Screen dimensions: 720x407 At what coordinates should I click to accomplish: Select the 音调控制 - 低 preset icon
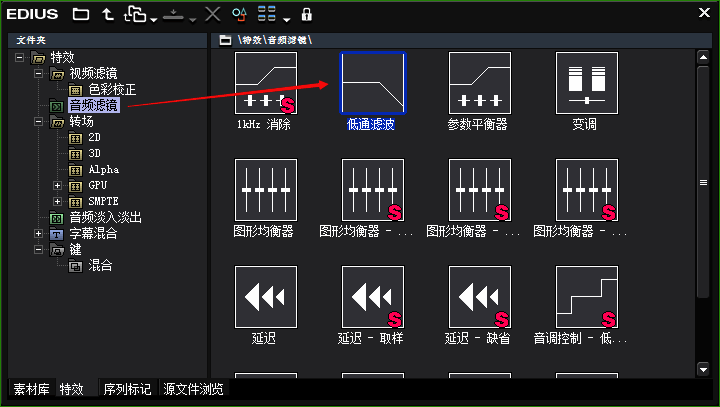587,297
